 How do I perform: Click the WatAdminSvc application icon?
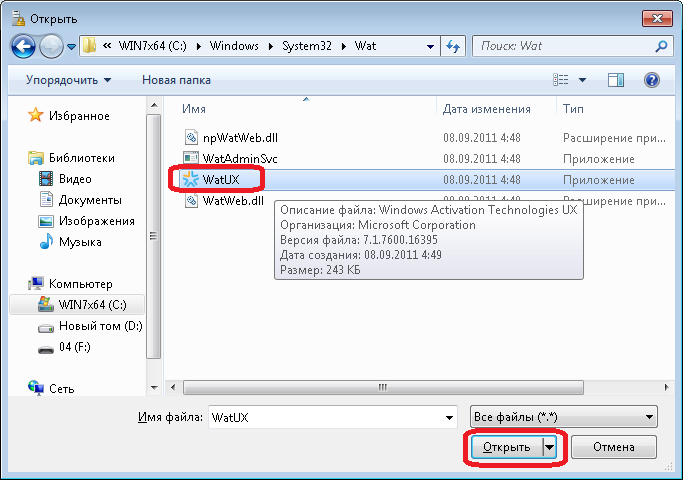coord(191,158)
